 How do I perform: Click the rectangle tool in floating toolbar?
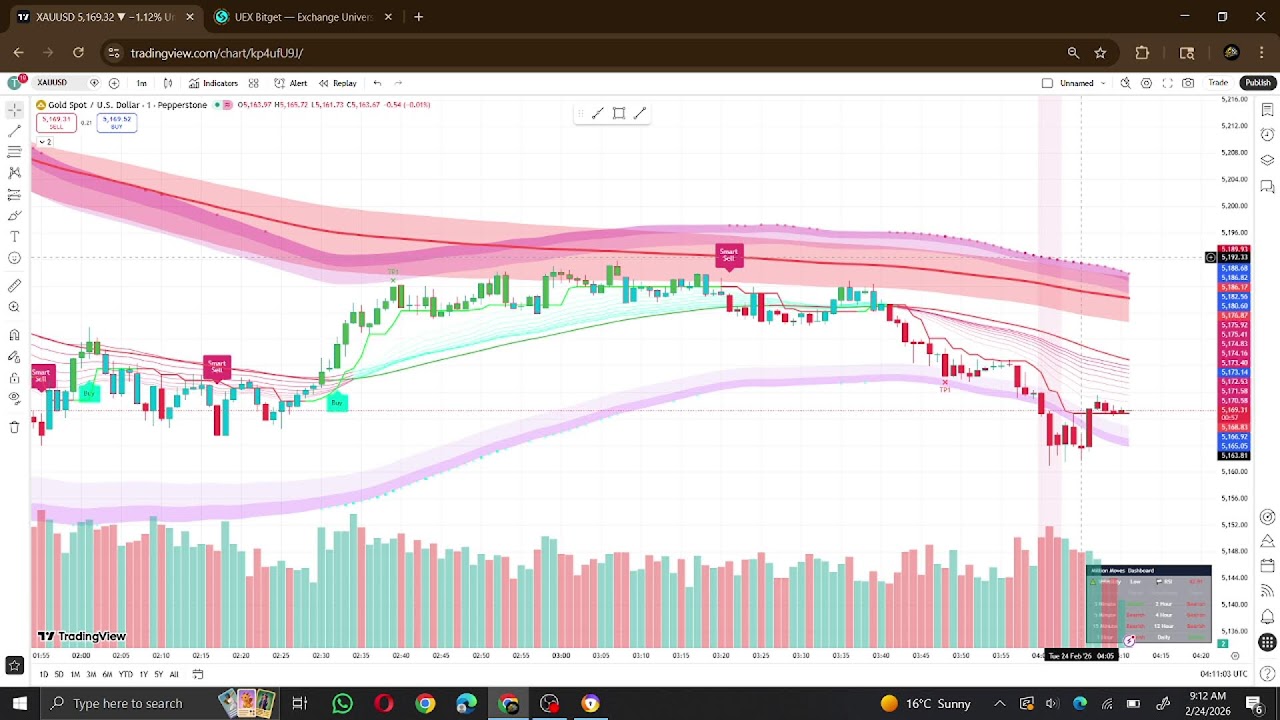619,113
